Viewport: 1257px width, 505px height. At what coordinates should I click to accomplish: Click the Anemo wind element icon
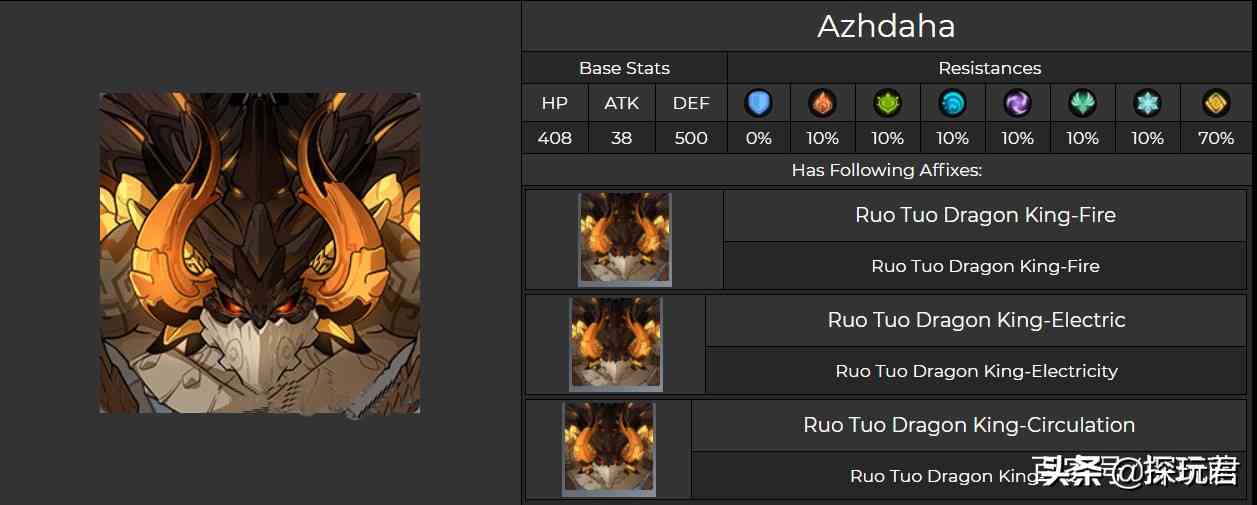pos(1082,102)
